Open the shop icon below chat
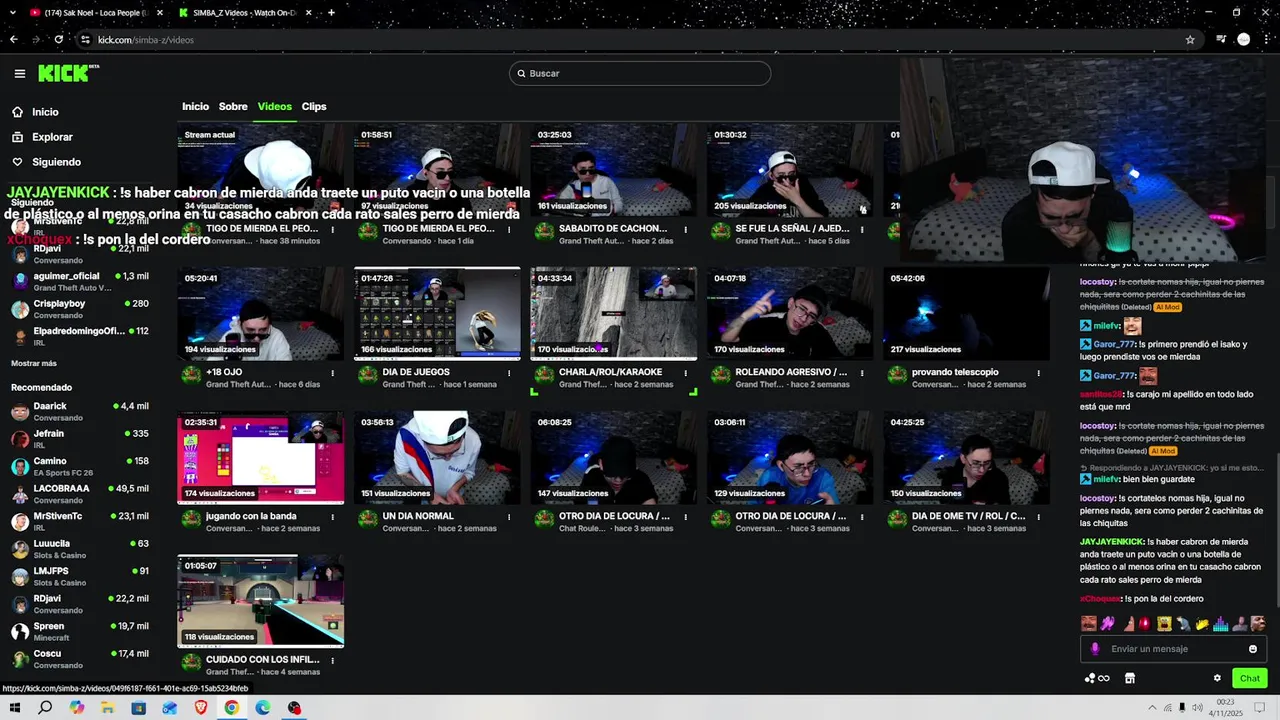The width and height of the screenshot is (1280, 720). (1130, 678)
